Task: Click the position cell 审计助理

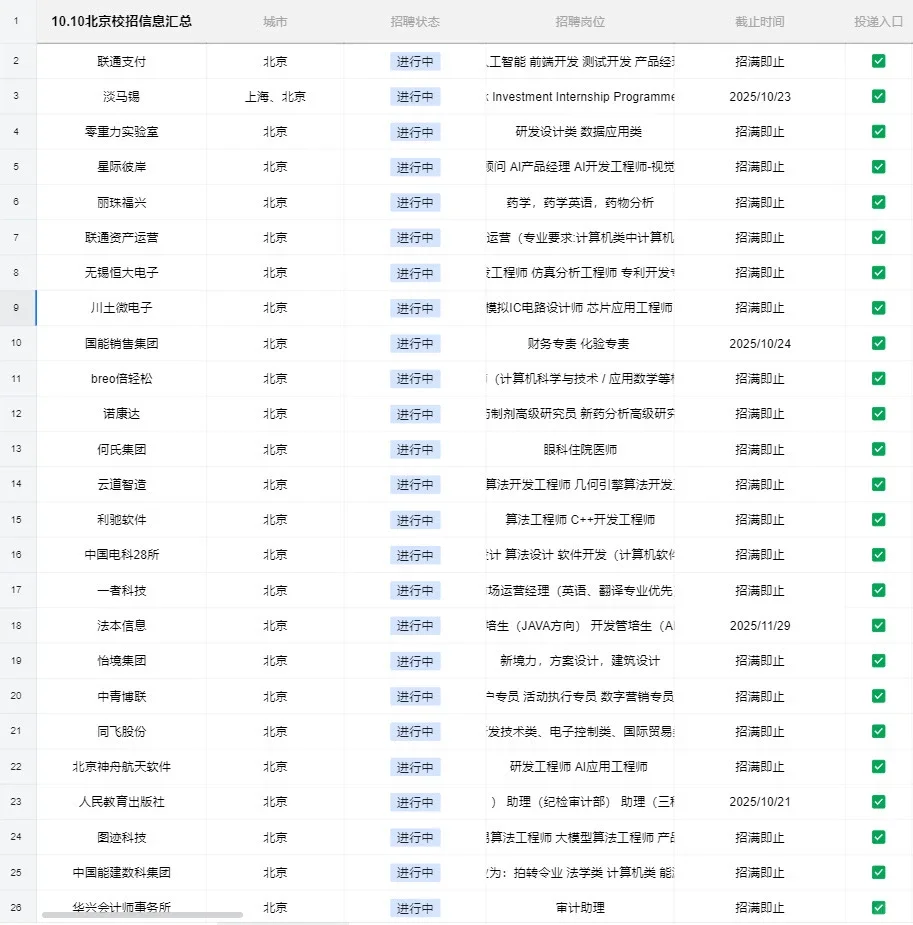Action: tap(580, 908)
